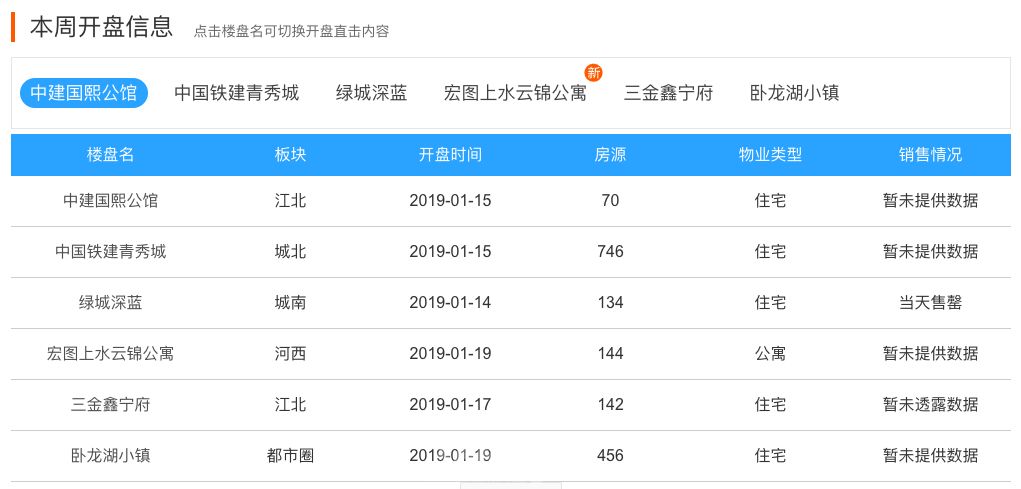Click 暂未提供数据 in 中建国熙公馆 row
The width and height of the screenshot is (1021, 489).
(930, 201)
